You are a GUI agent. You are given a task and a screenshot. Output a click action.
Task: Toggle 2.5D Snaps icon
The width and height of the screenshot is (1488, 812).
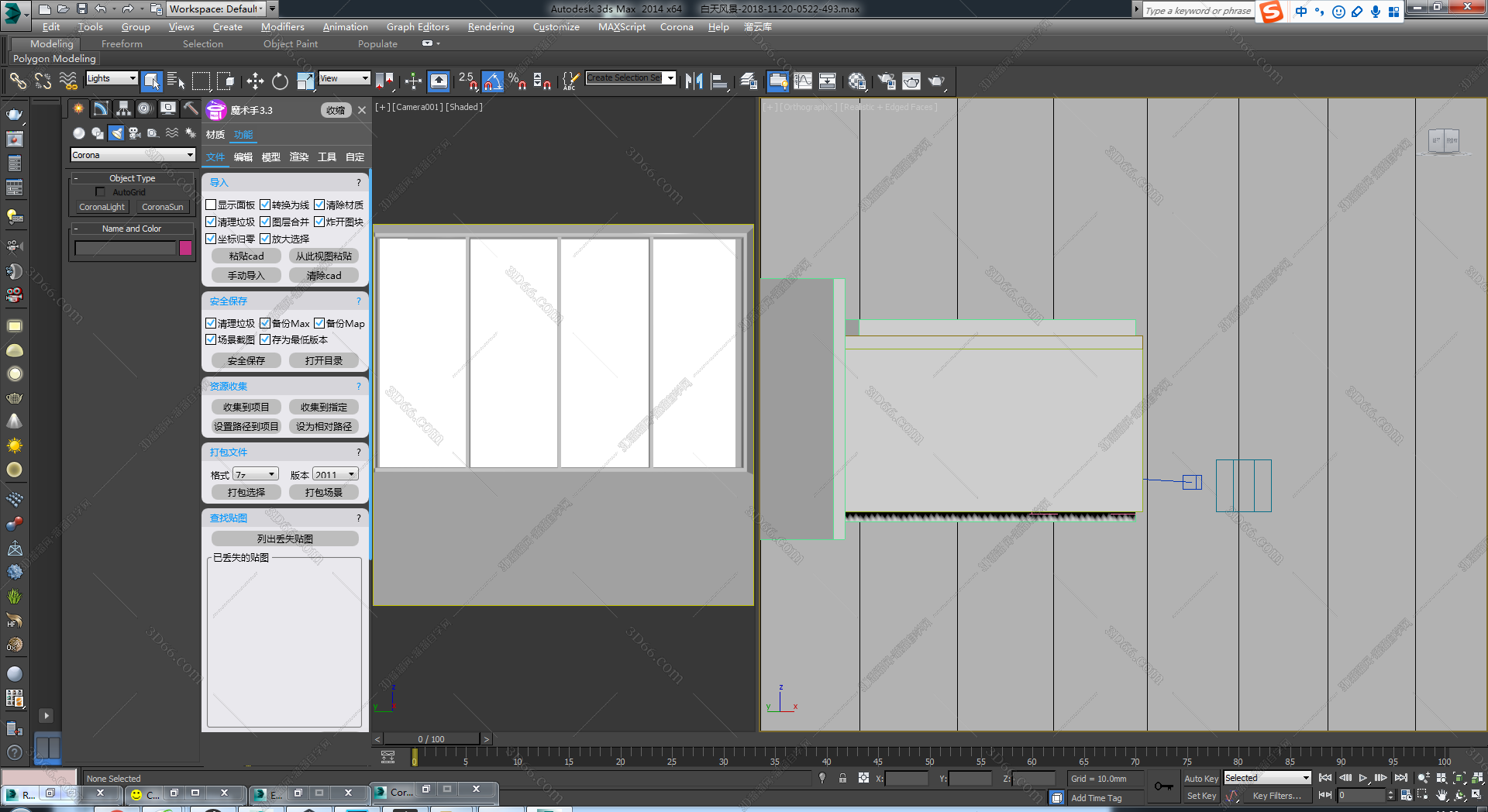point(467,81)
